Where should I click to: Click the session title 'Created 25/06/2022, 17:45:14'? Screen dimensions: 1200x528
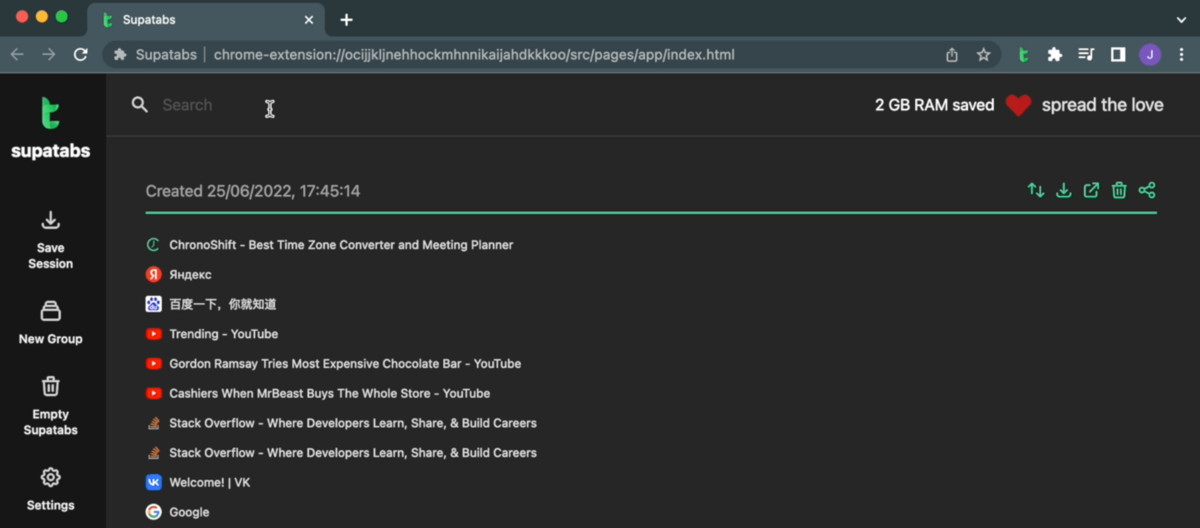pos(253,191)
